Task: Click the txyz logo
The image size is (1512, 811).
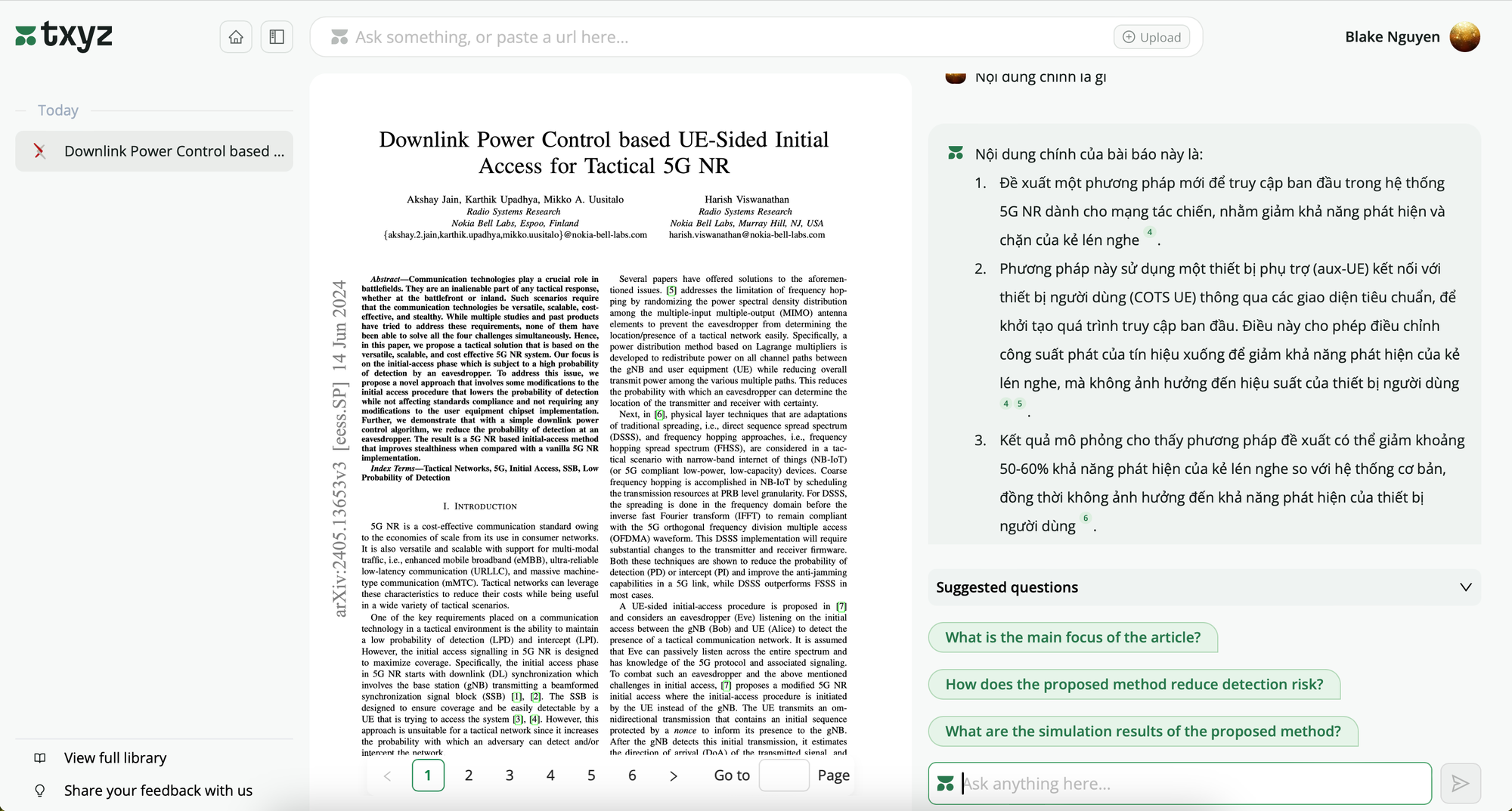Action: (64, 36)
